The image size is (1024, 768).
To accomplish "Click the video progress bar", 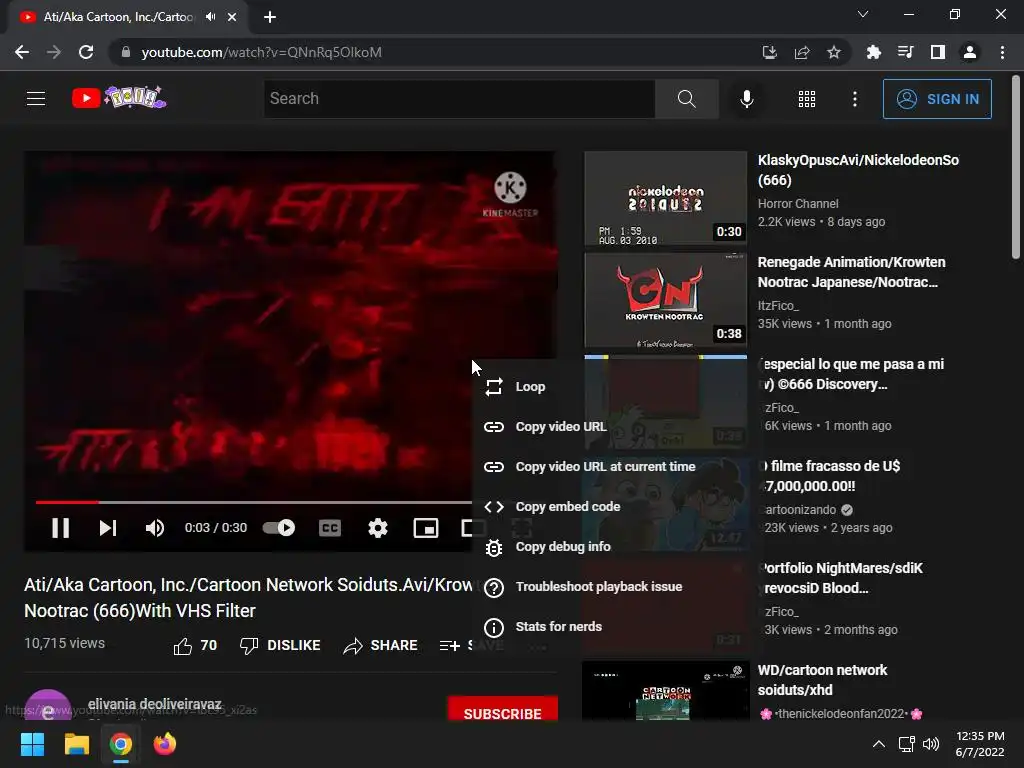I will (253, 502).
